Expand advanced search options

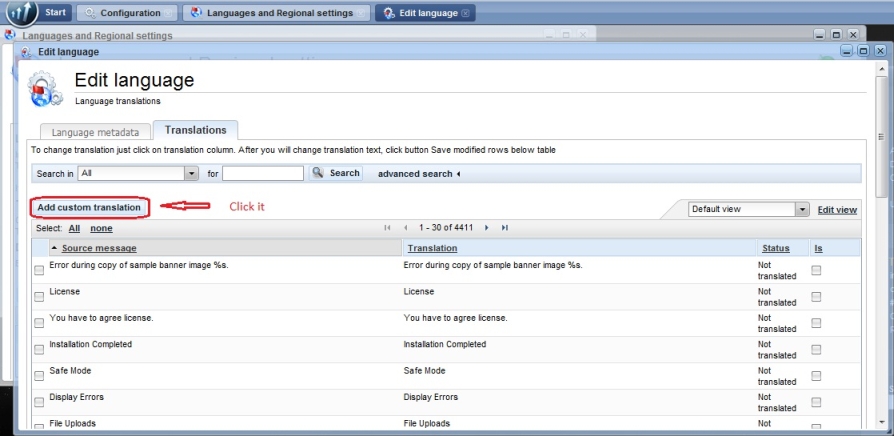tap(419, 174)
